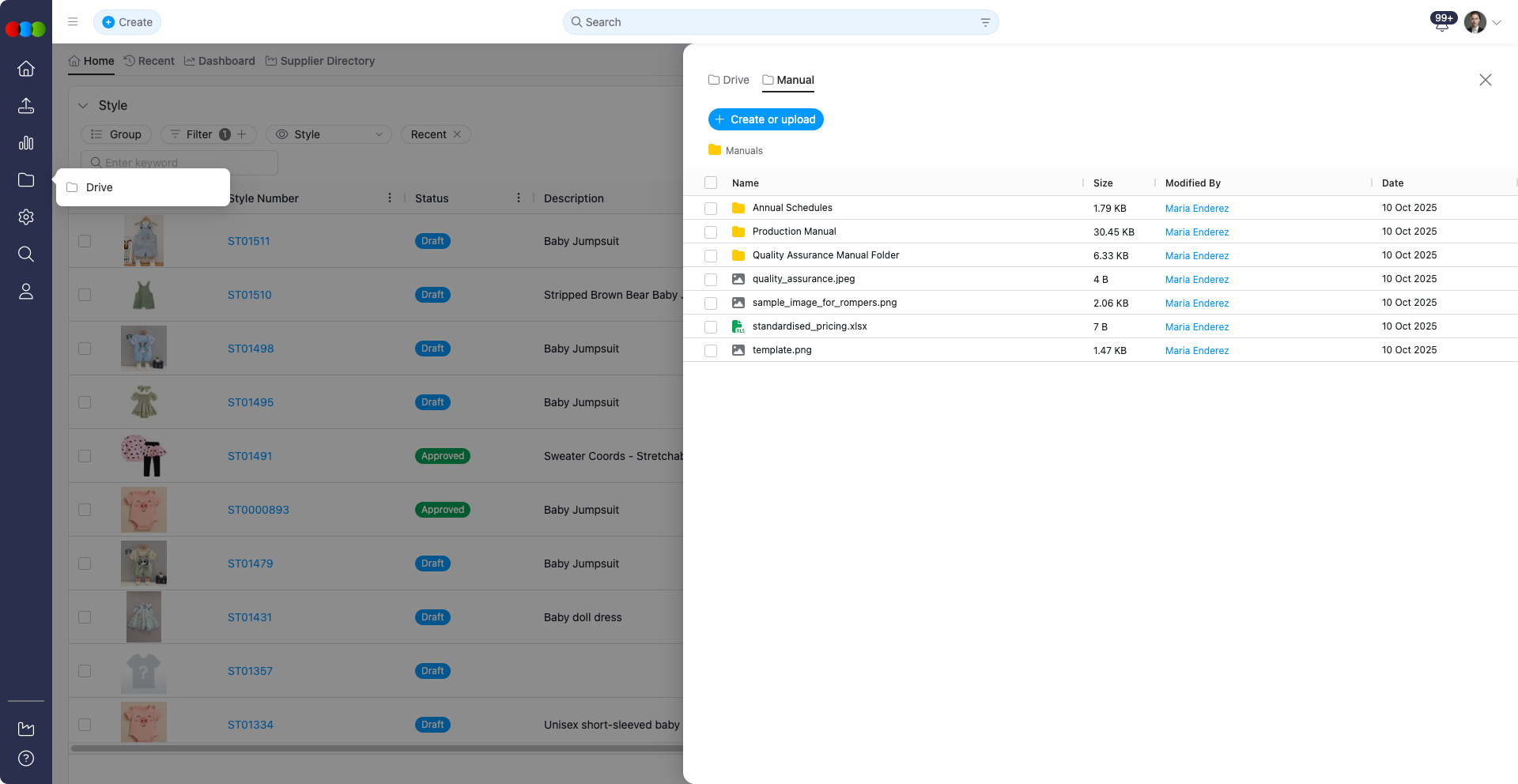Image resolution: width=1518 pixels, height=784 pixels.
Task: Expand the user profile dropdown arrow
Action: [1497, 23]
